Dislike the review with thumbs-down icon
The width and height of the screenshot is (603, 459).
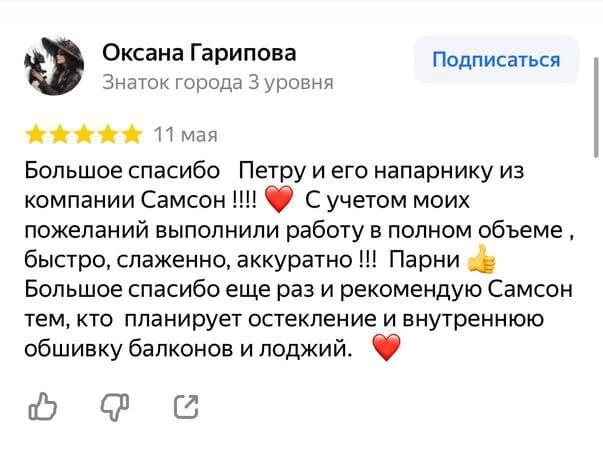pos(115,407)
